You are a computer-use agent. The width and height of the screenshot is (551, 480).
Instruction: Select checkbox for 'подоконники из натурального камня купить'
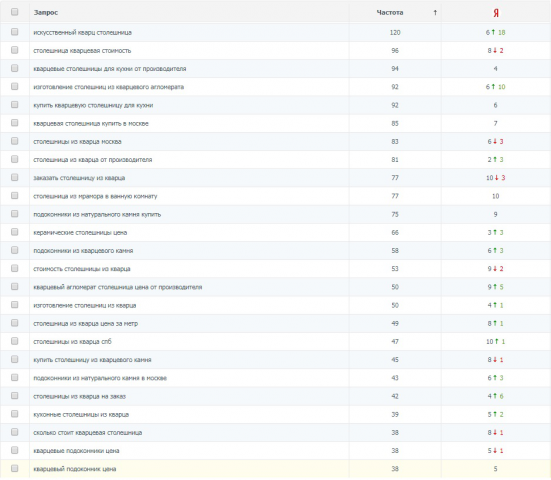[x=14, y=214]
